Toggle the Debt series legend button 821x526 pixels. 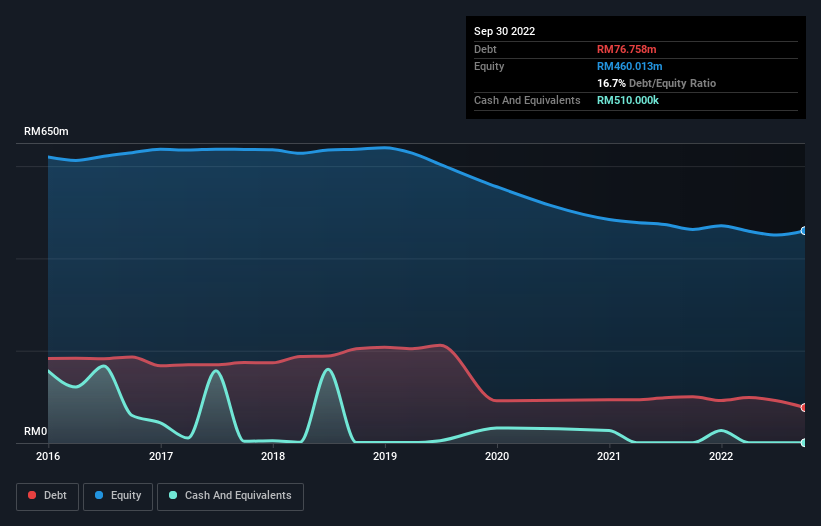[x=48, y=496]
